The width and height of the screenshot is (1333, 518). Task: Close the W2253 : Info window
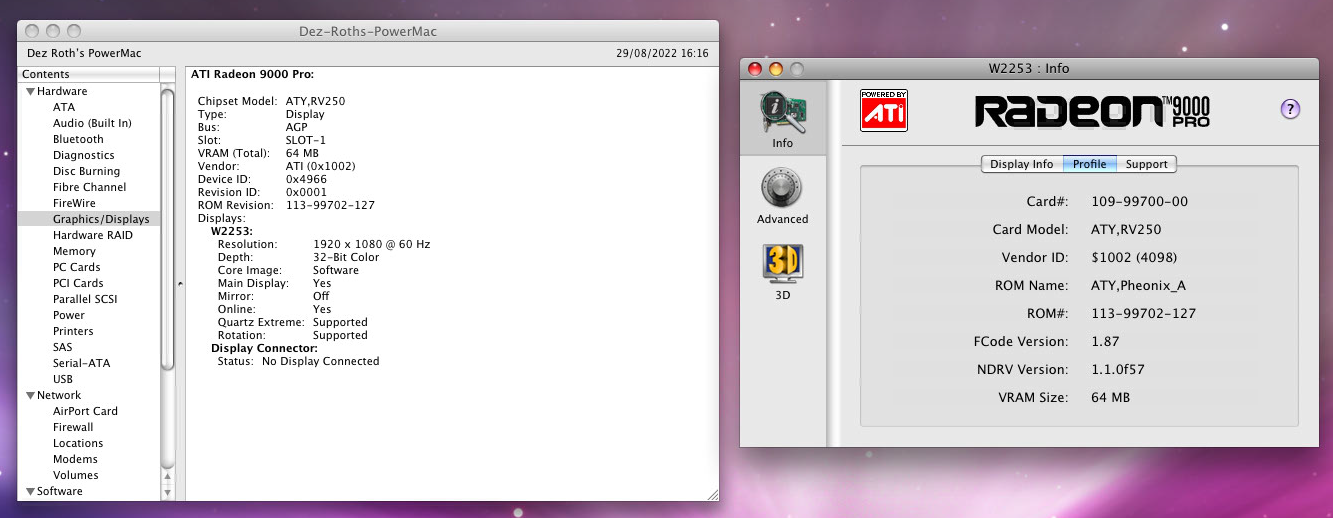coord(755,68)
